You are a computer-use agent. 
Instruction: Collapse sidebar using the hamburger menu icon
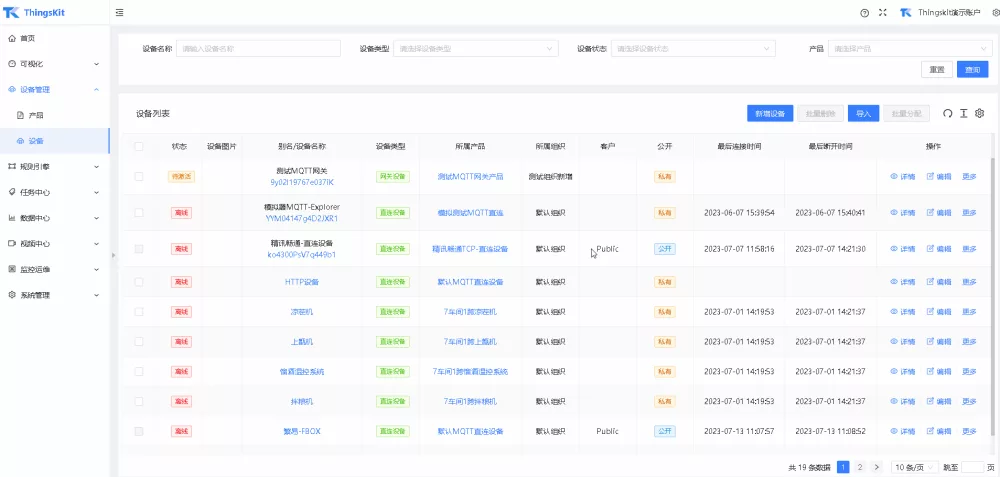coord(120,13)
